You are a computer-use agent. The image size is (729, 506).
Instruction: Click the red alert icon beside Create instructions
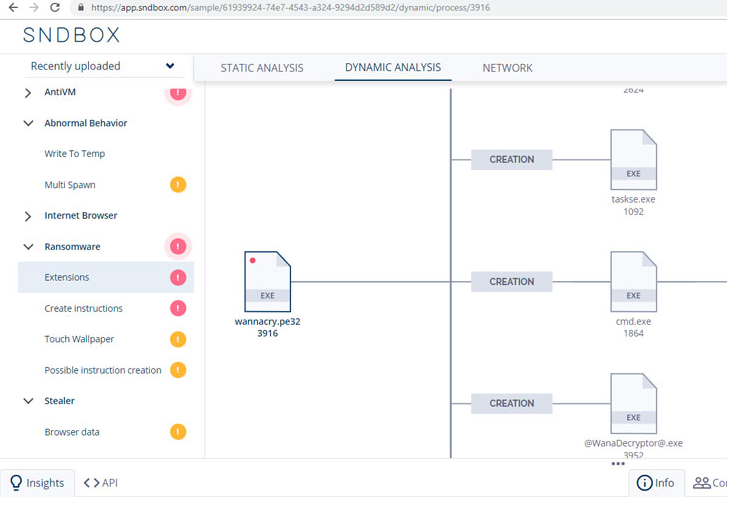pyautogui.click(x=178, y=308)
